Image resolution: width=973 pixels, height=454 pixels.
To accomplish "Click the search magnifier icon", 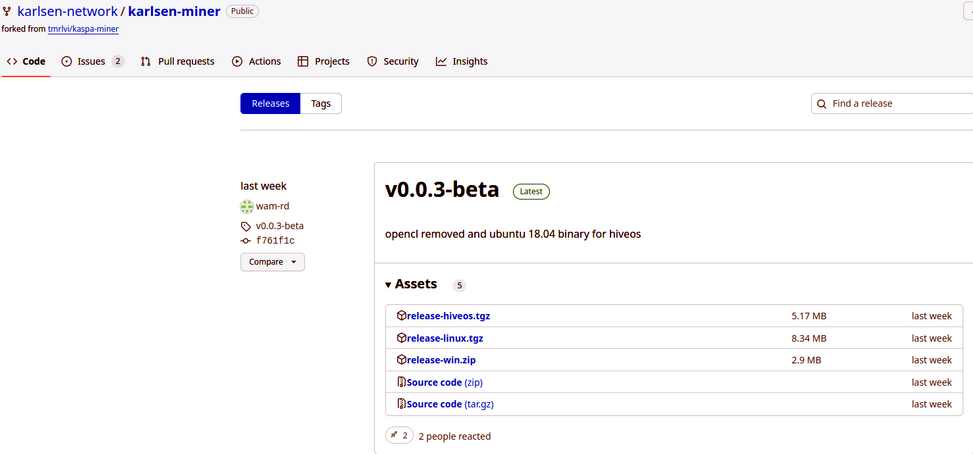I will point(822,104).
